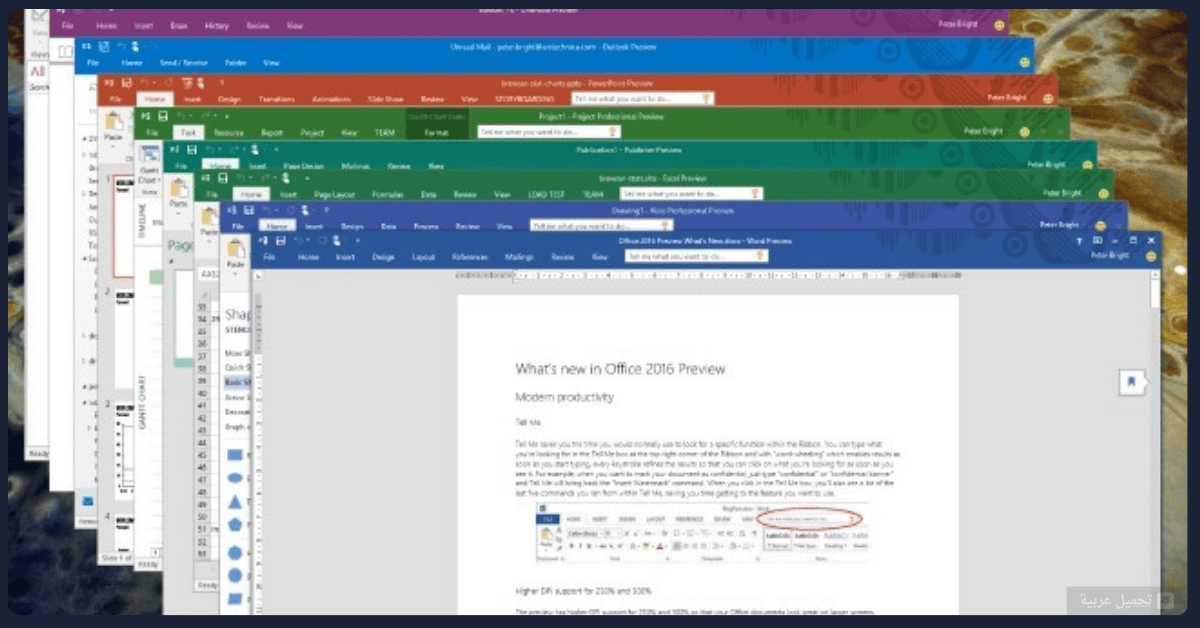Click Tell me search box in PowerPoint
This screenshot has height=628, width=1200.
click(x=644, y=99)
